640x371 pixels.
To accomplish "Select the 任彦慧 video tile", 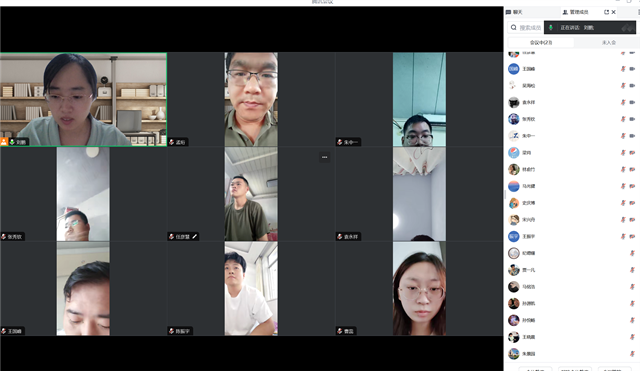I will pos(251,194).
